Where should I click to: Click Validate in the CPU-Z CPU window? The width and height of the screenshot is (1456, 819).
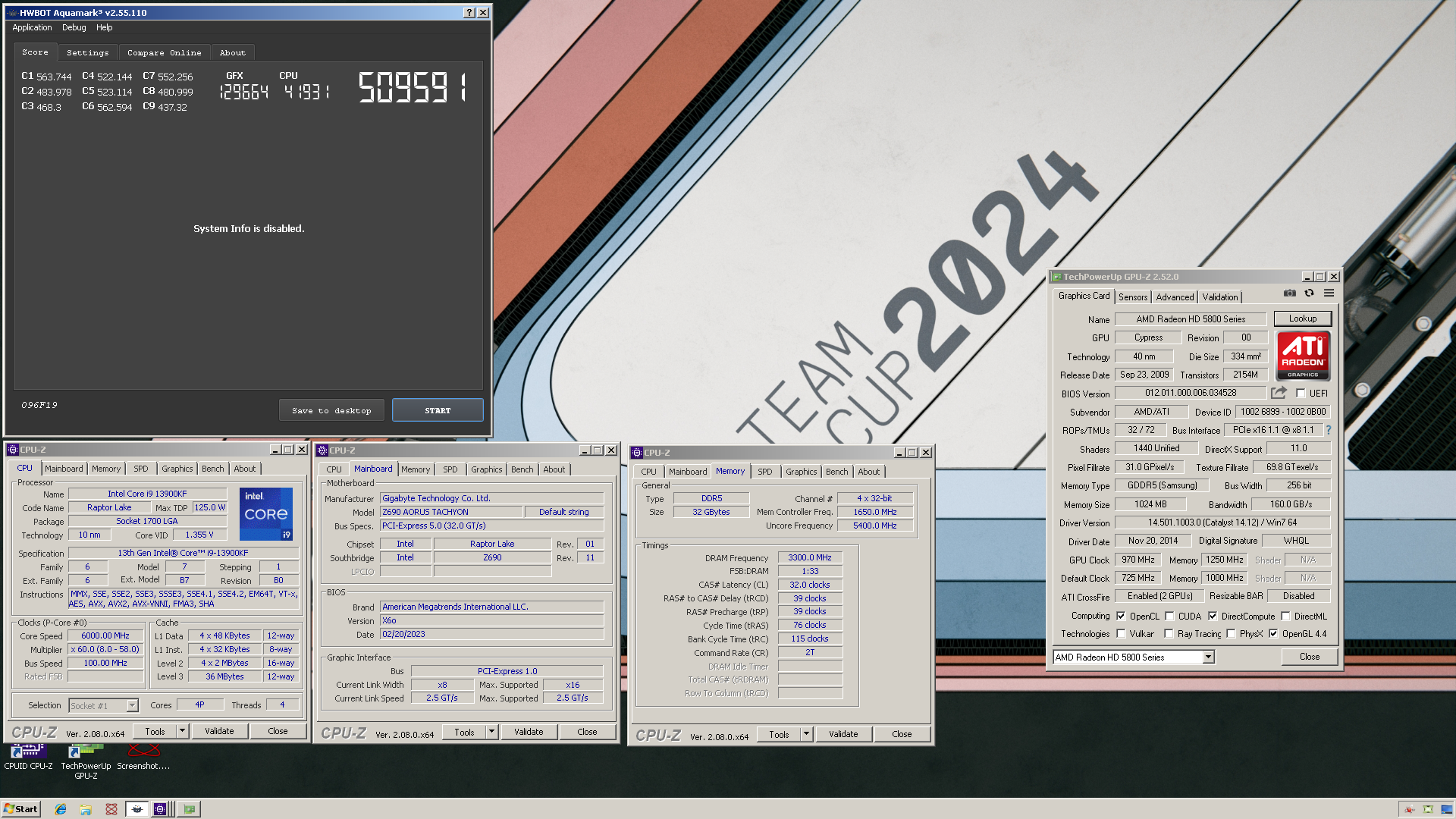[219, 731]
